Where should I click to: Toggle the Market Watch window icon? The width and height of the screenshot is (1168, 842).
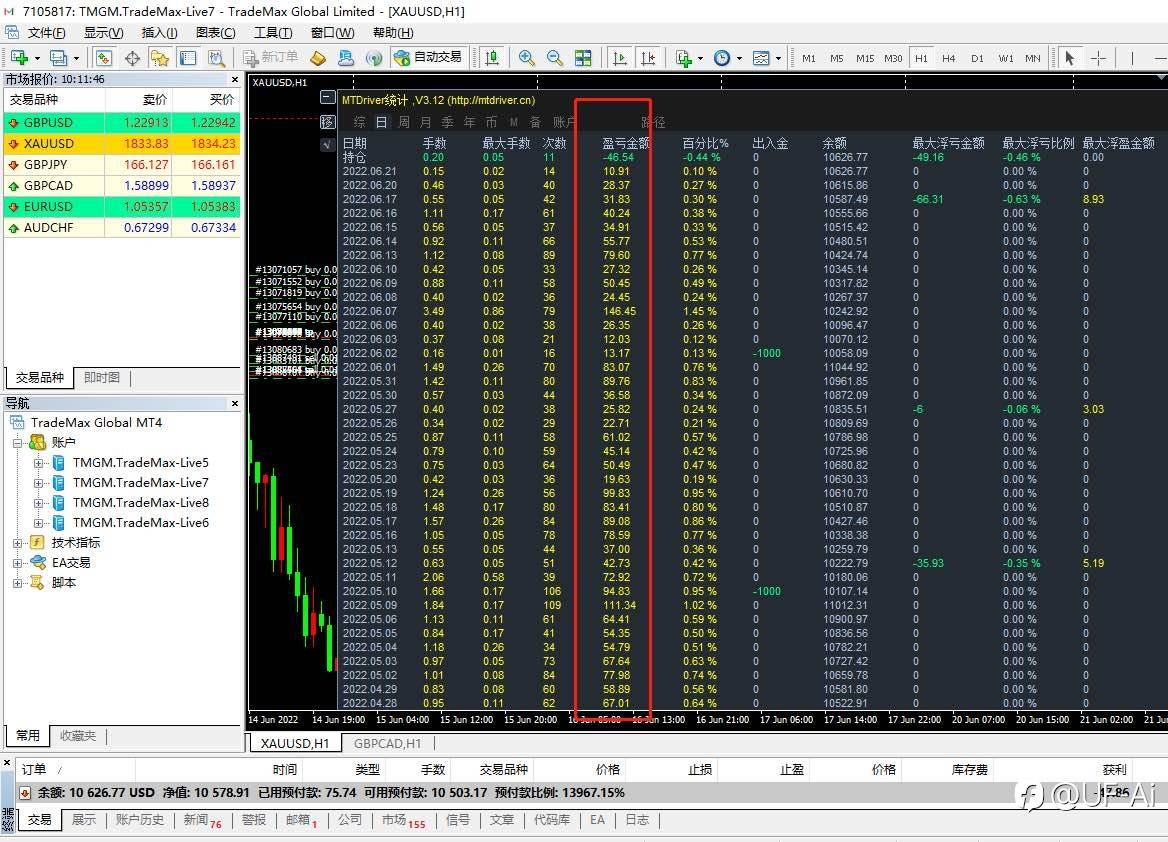tap(104, 57)
